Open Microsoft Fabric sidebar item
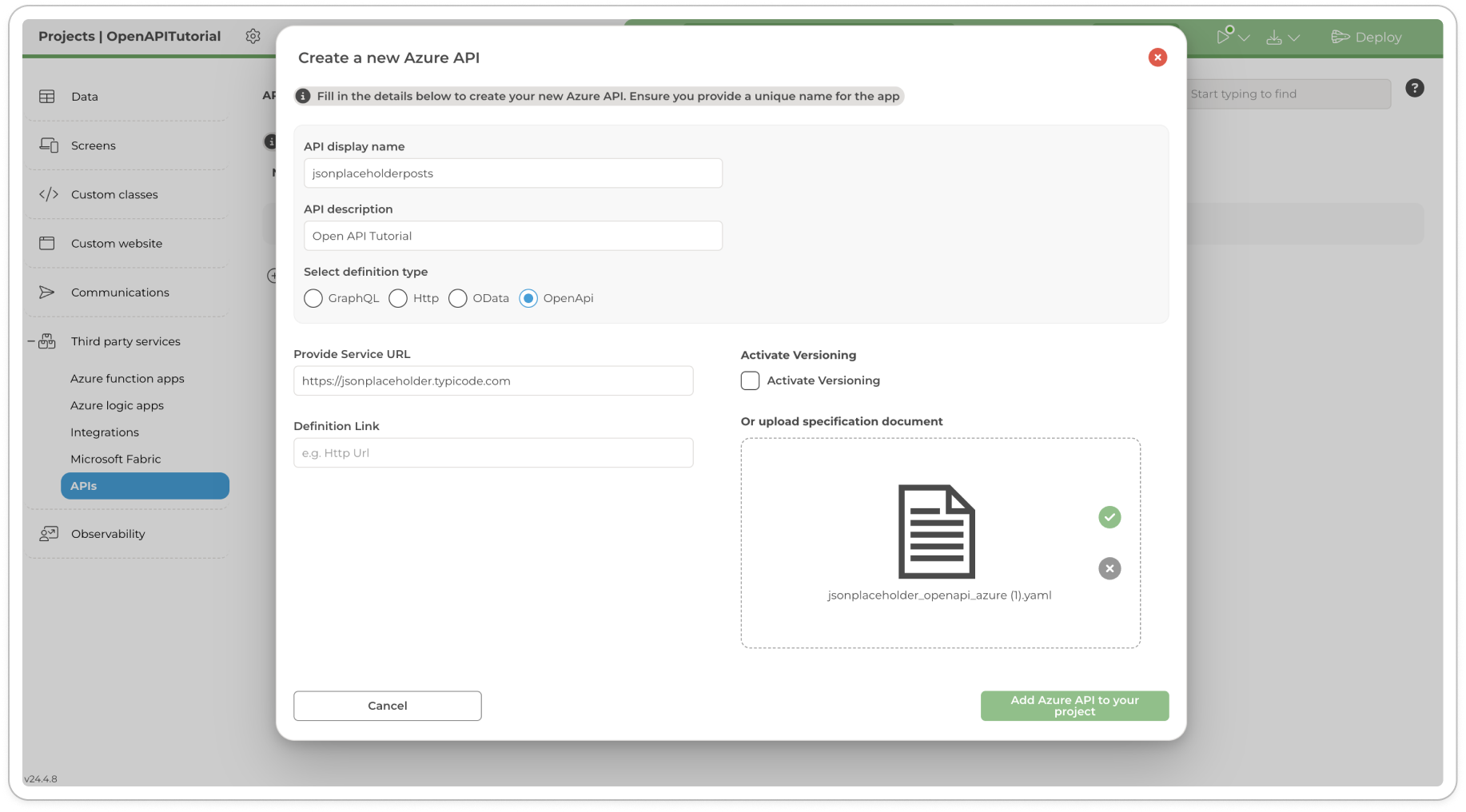The height and width of the screenshot is (812, 1466). point(116,459)
